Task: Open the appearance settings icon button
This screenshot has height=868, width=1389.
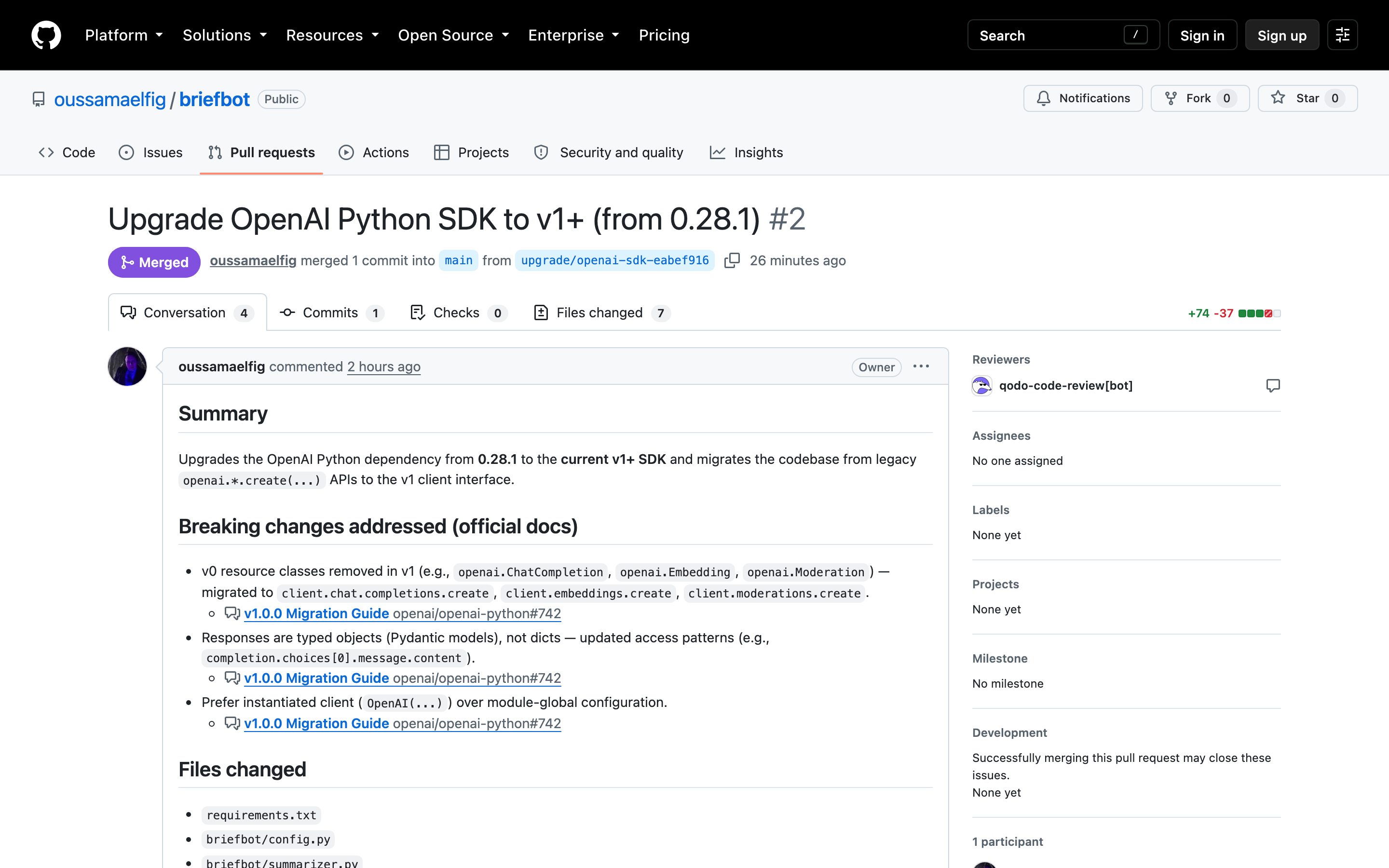Action: tap(1342, 35)
